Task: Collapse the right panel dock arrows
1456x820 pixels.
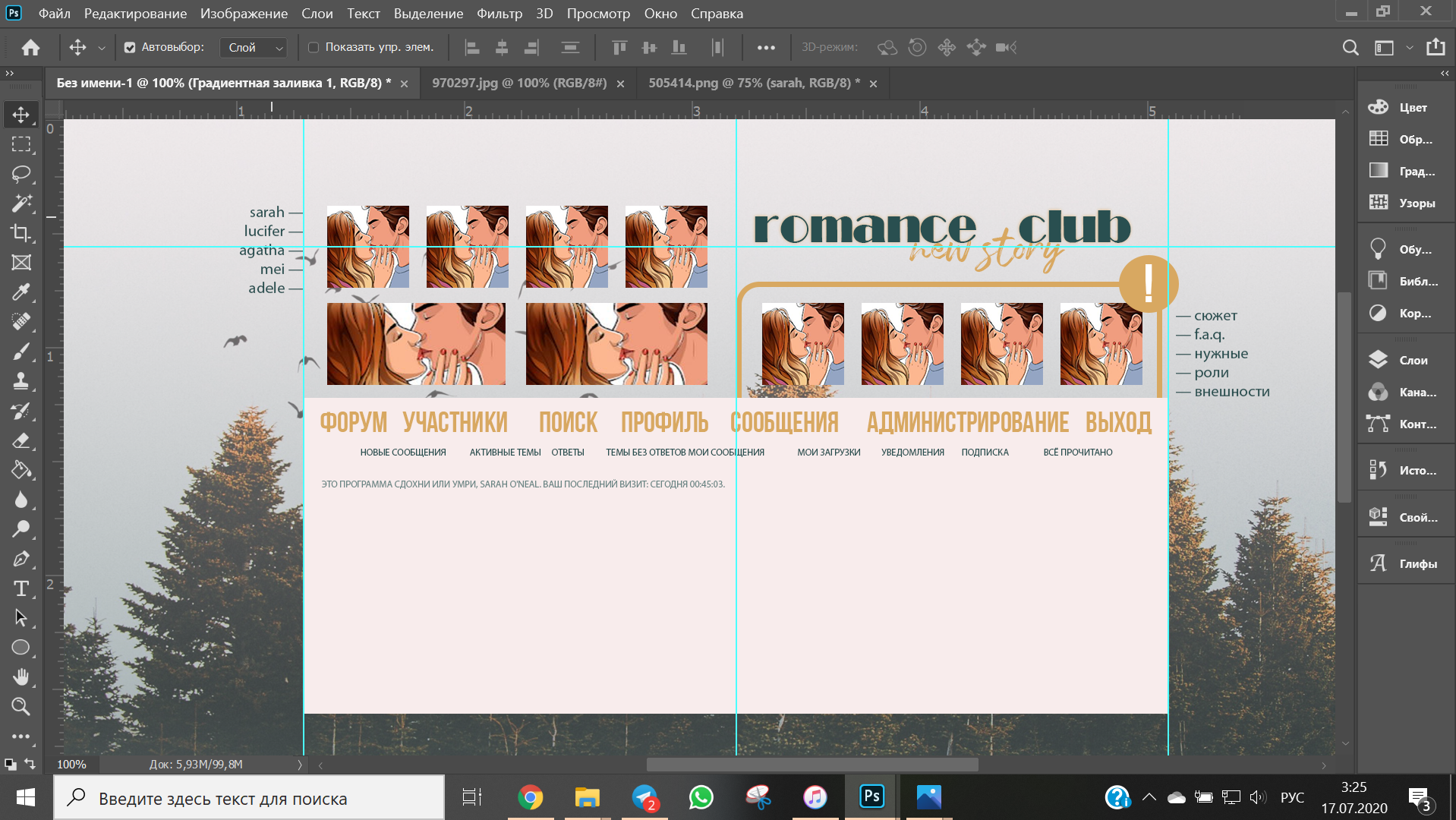Action: (1445, 74)
